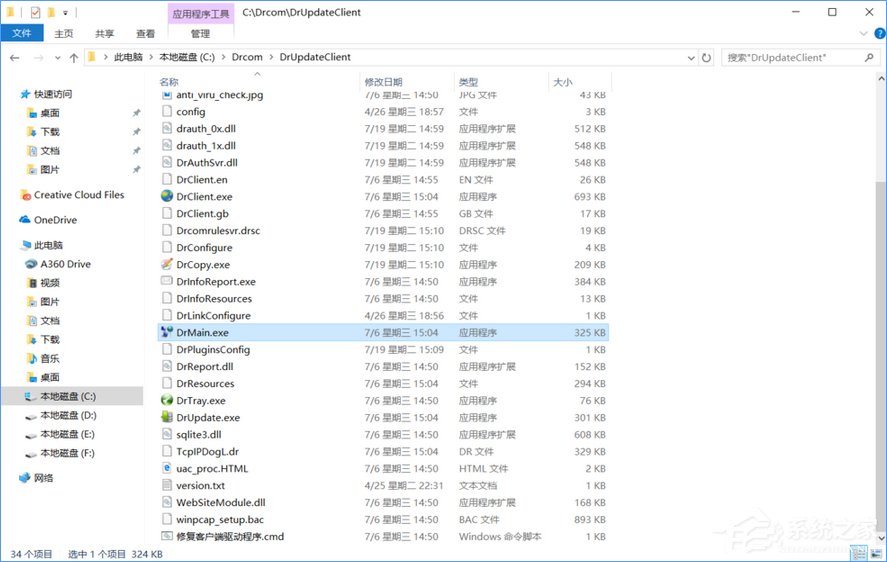Select the DrUpdate.exe icon
The width and height of the screenshot is (887, 562).
point(166,417)
